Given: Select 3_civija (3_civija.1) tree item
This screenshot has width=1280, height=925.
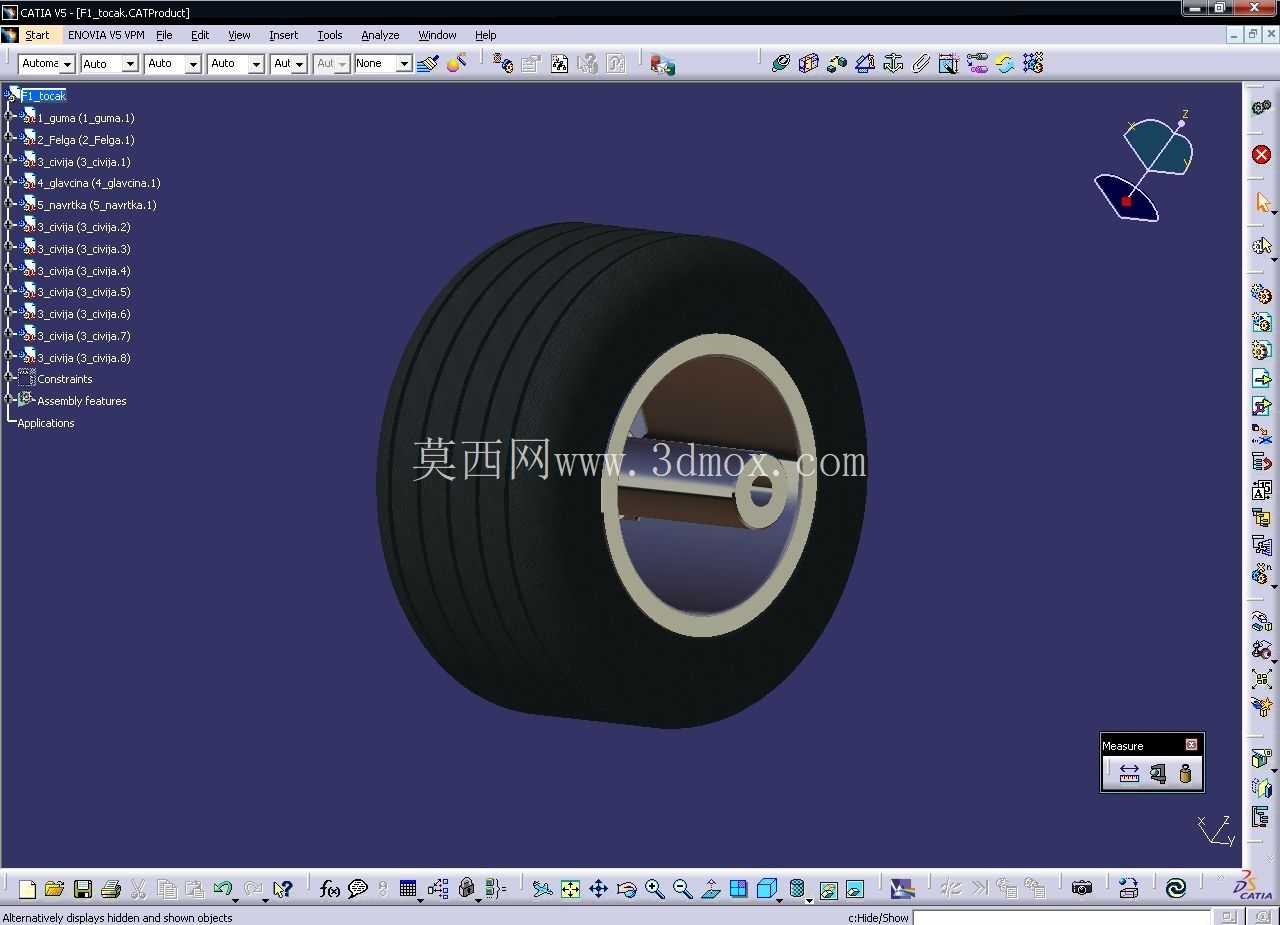Looking at the screenshot, I should (x=84, y=162).
